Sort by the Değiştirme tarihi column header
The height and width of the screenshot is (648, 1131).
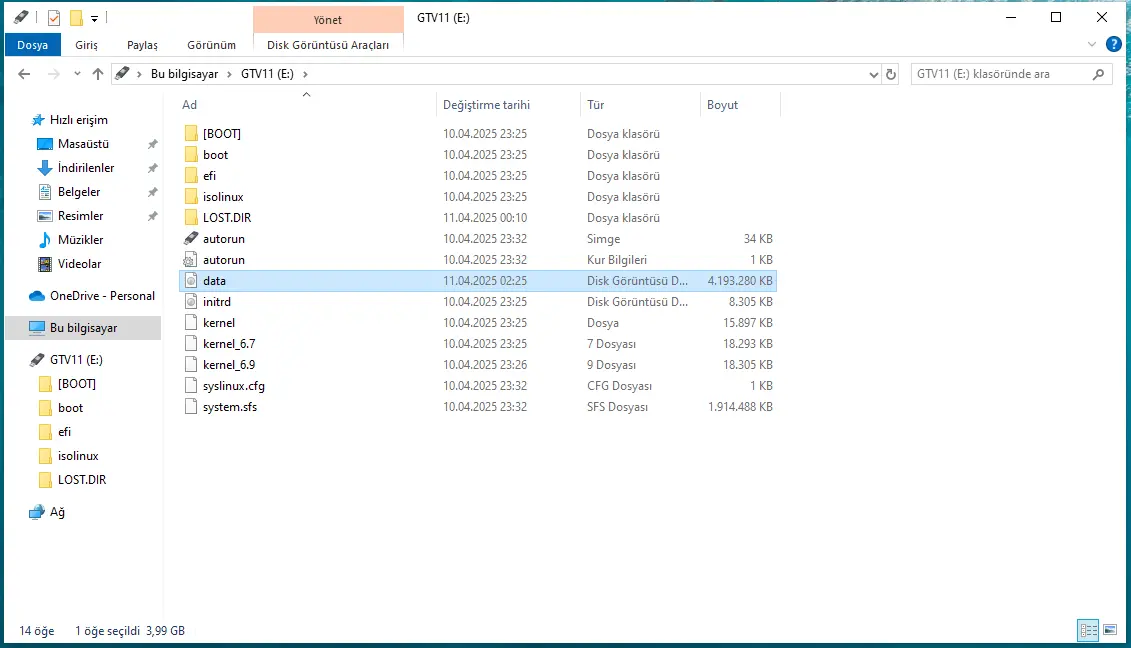pyautogui.click(x=486, y=105)
